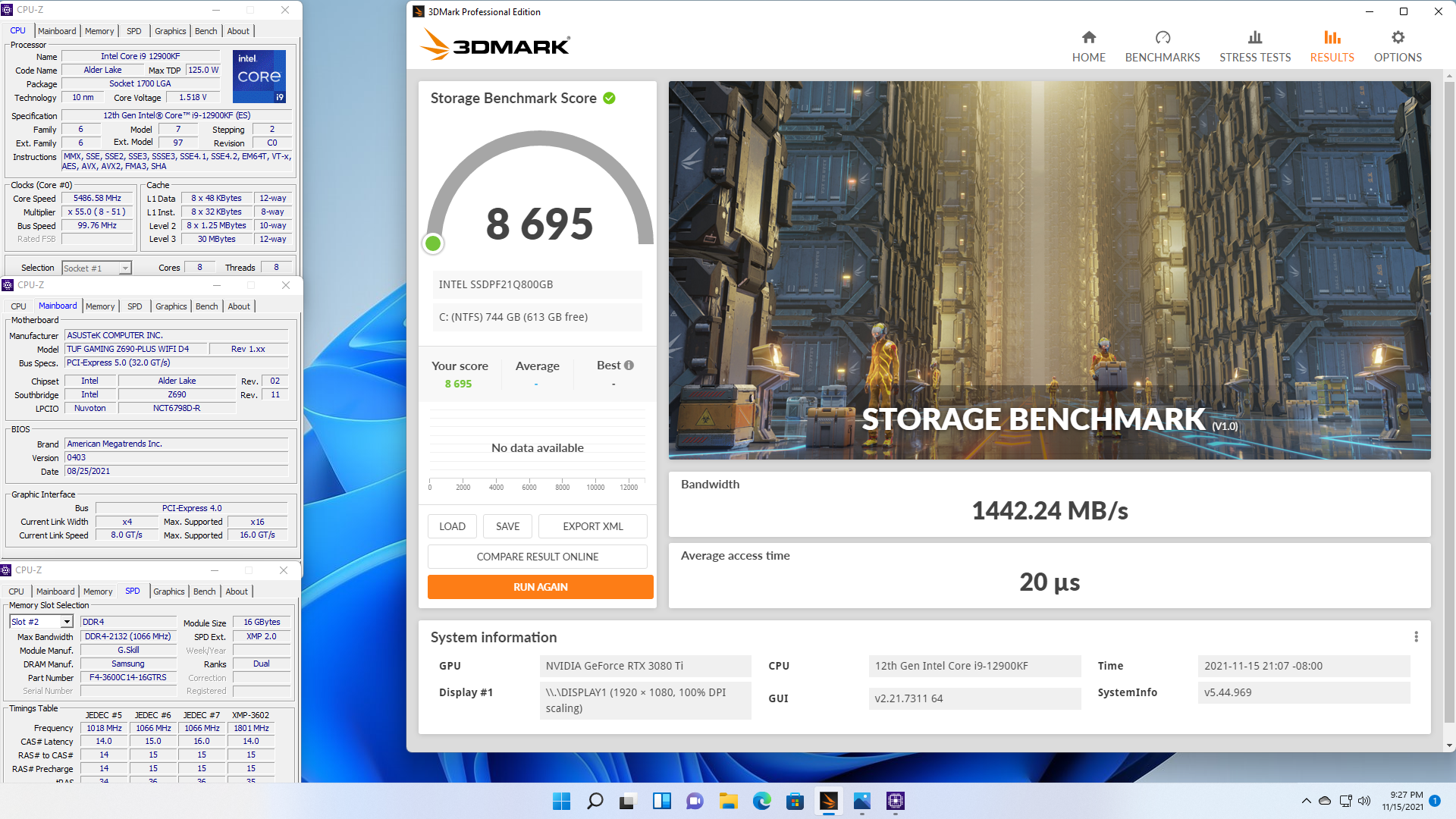Open the Chat app on the taskbar
Image resolution: width=1456 pixels, height=819 pixels.
pos(695,801)
